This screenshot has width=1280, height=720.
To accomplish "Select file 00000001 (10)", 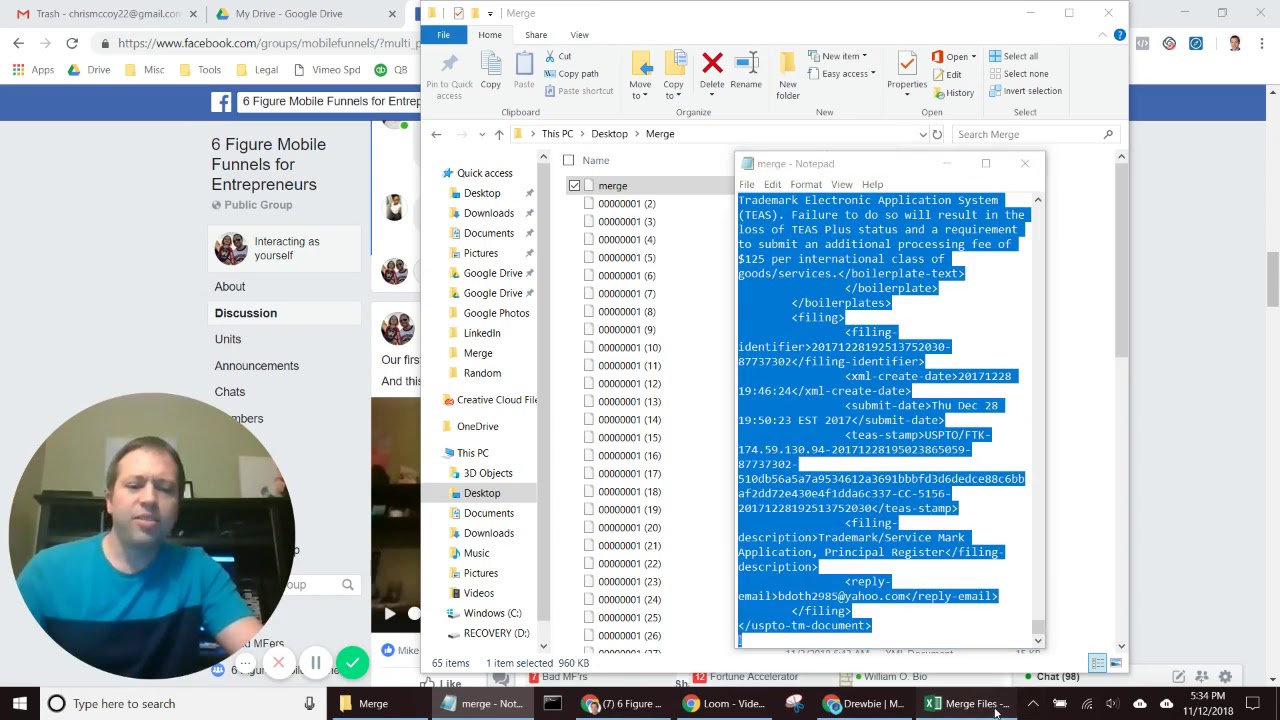I will click(629, 347).
